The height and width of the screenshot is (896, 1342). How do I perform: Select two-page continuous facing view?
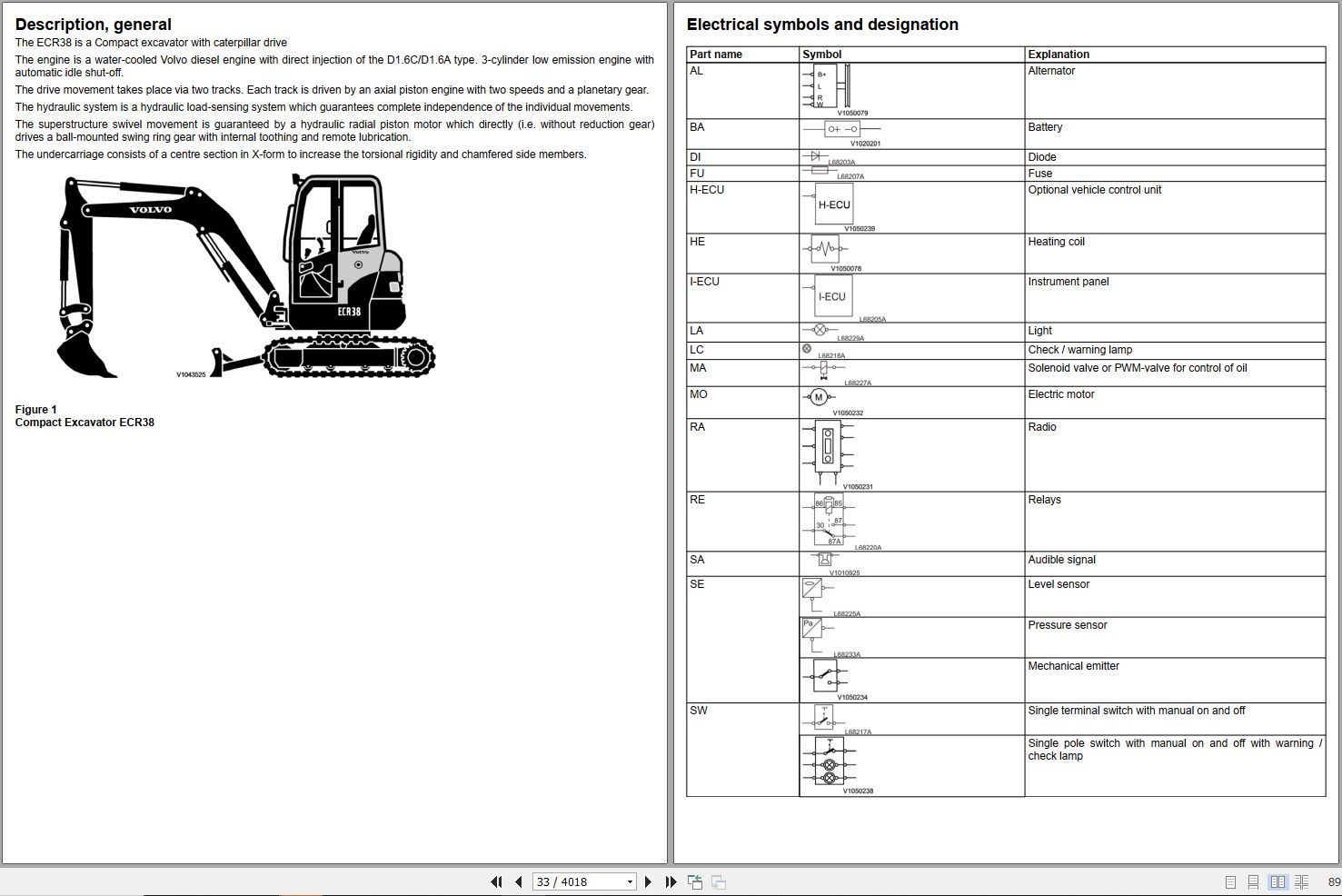tap(1301, 881)
